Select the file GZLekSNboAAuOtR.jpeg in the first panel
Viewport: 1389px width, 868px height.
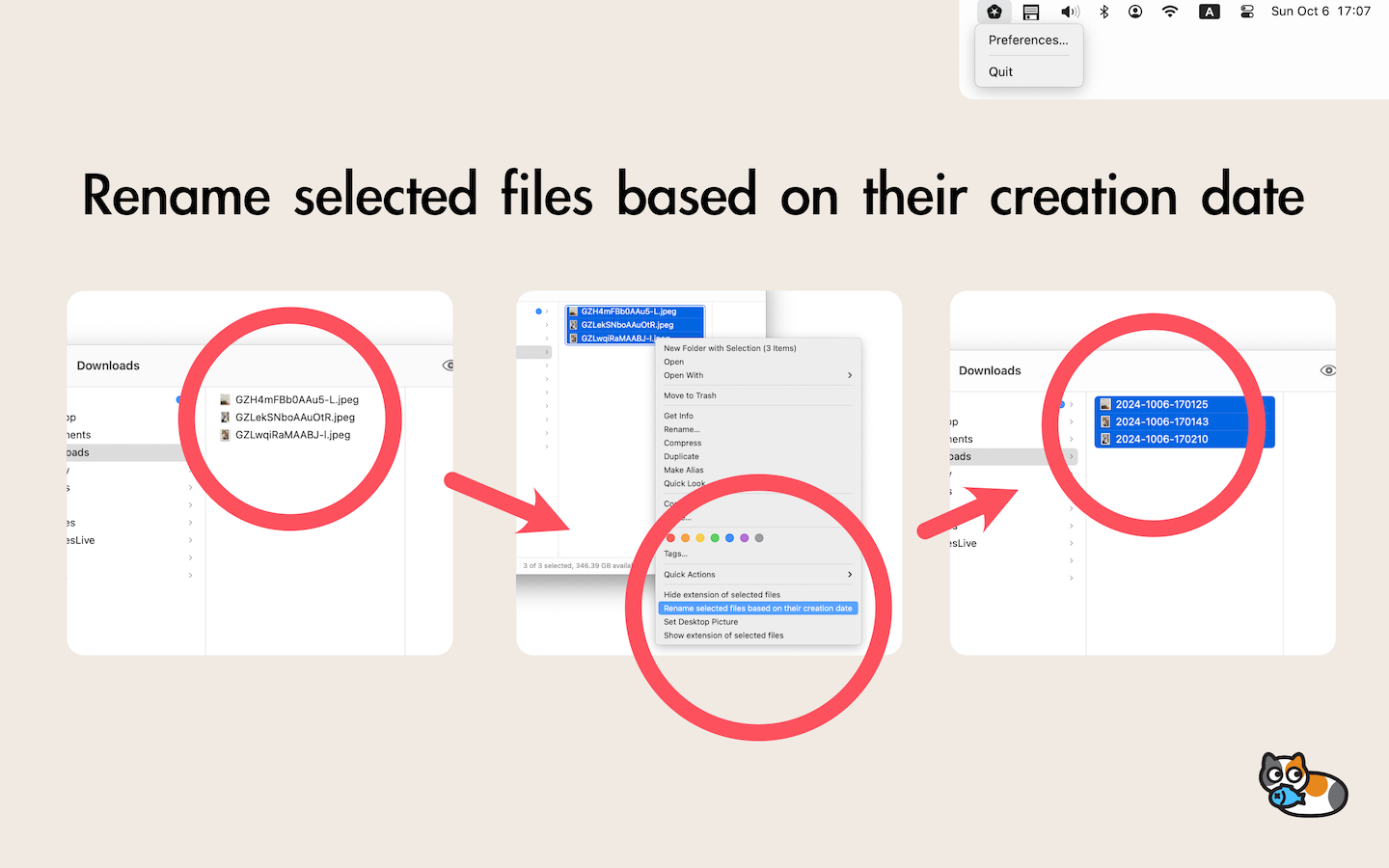(x=294, y=418)
